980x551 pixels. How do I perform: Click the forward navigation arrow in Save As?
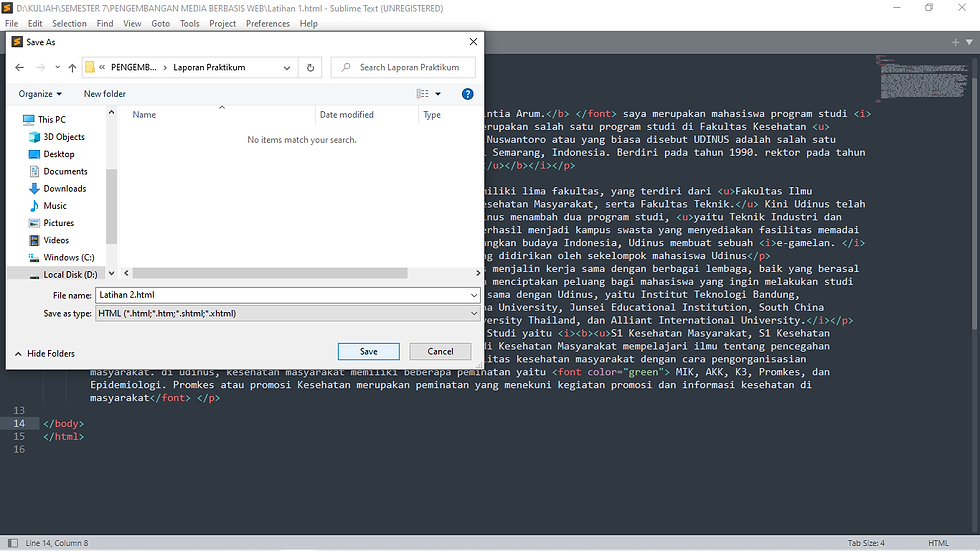[41, 67]
